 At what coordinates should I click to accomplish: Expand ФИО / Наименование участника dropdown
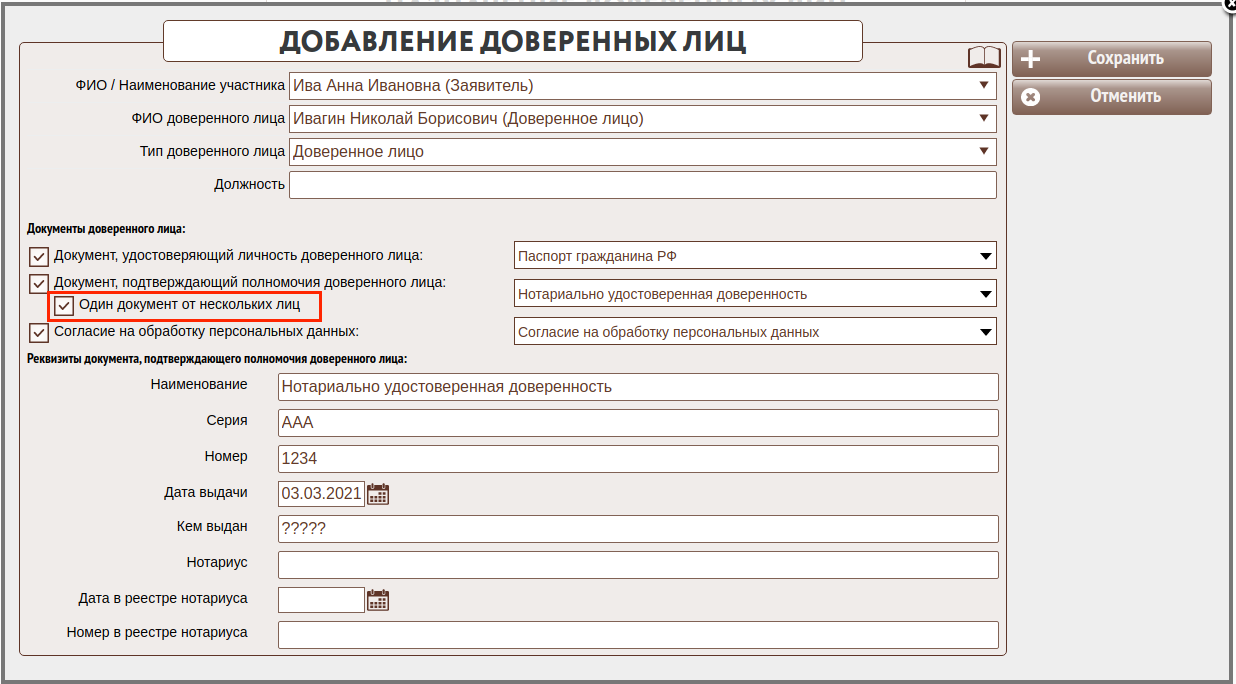(642, 86)
